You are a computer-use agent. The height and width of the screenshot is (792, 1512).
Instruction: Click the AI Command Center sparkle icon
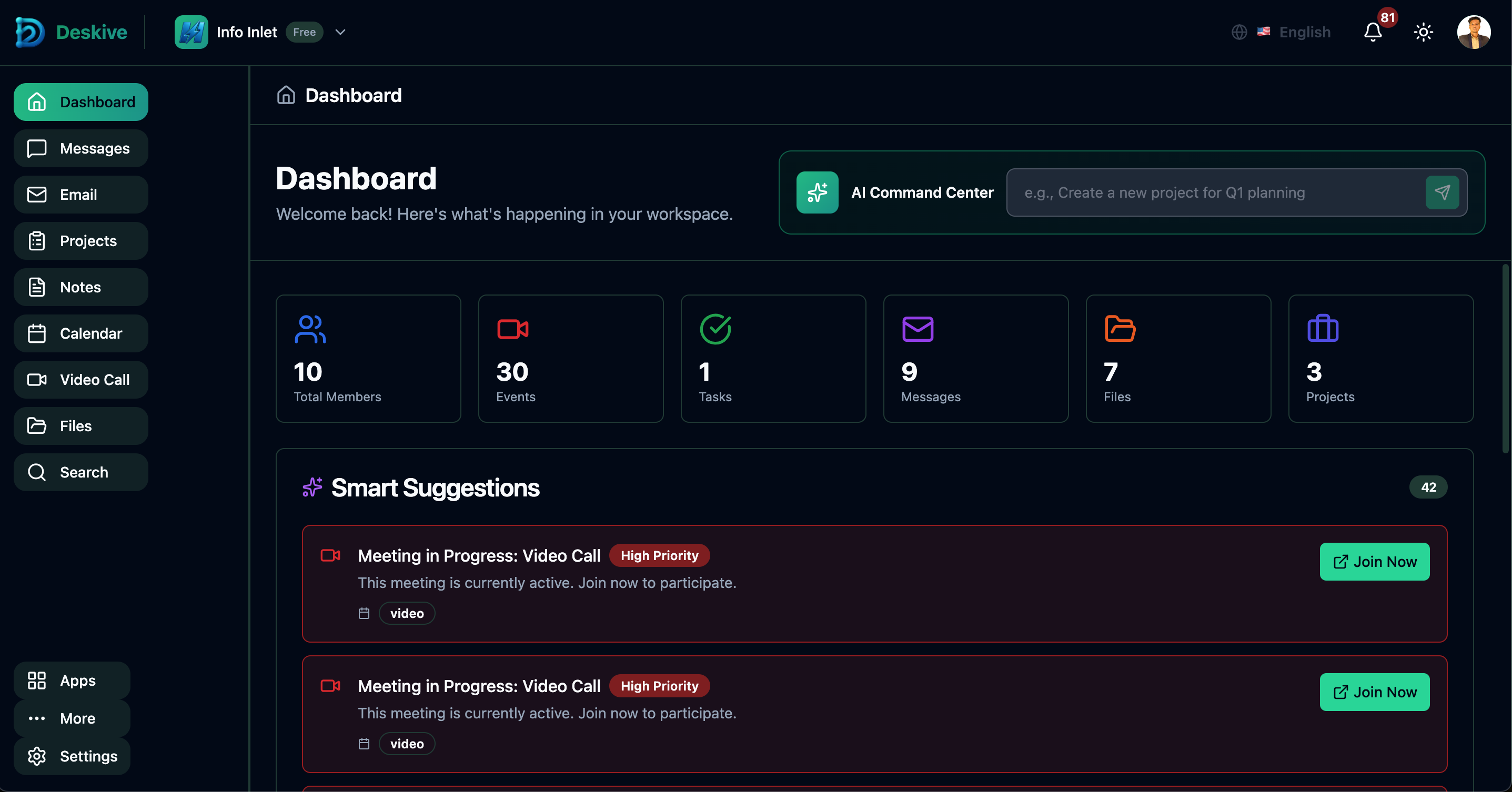point(817,192)
